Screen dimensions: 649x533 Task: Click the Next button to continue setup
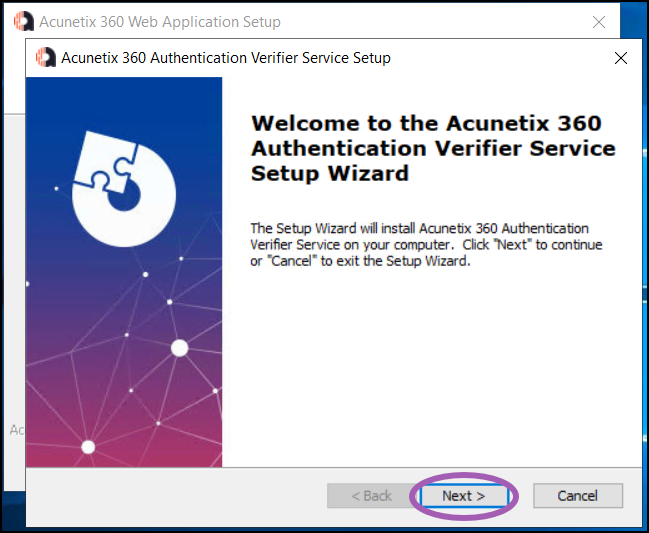coord(464,495)
